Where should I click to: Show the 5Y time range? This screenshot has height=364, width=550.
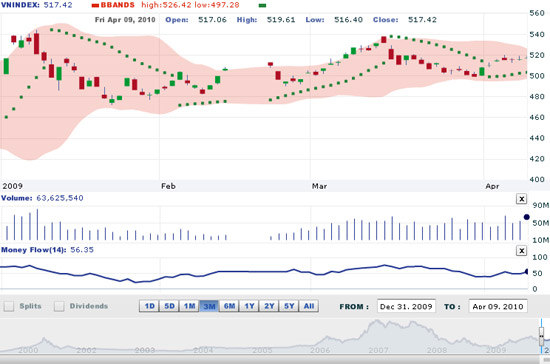(289, 306)
